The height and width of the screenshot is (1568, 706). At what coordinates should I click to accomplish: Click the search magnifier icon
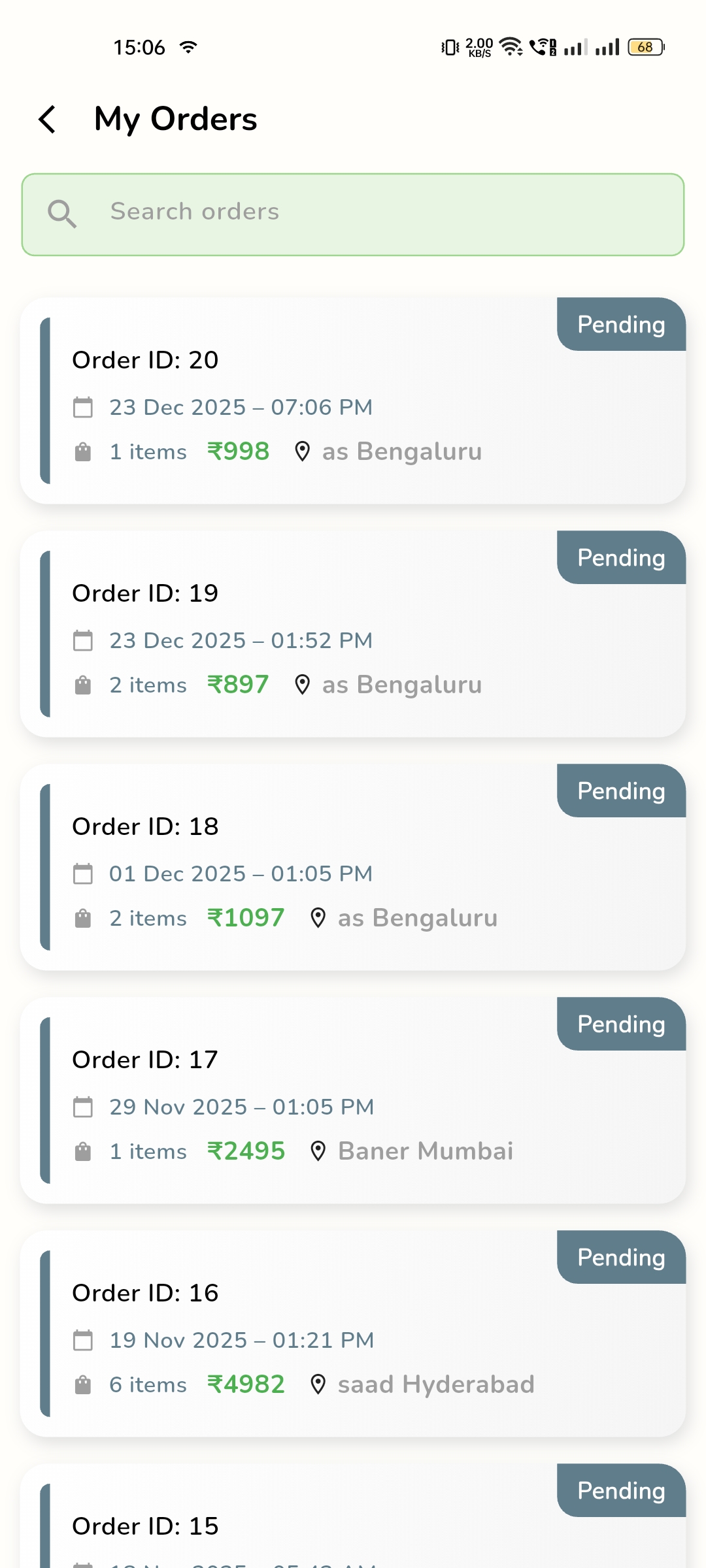[62, 214]
